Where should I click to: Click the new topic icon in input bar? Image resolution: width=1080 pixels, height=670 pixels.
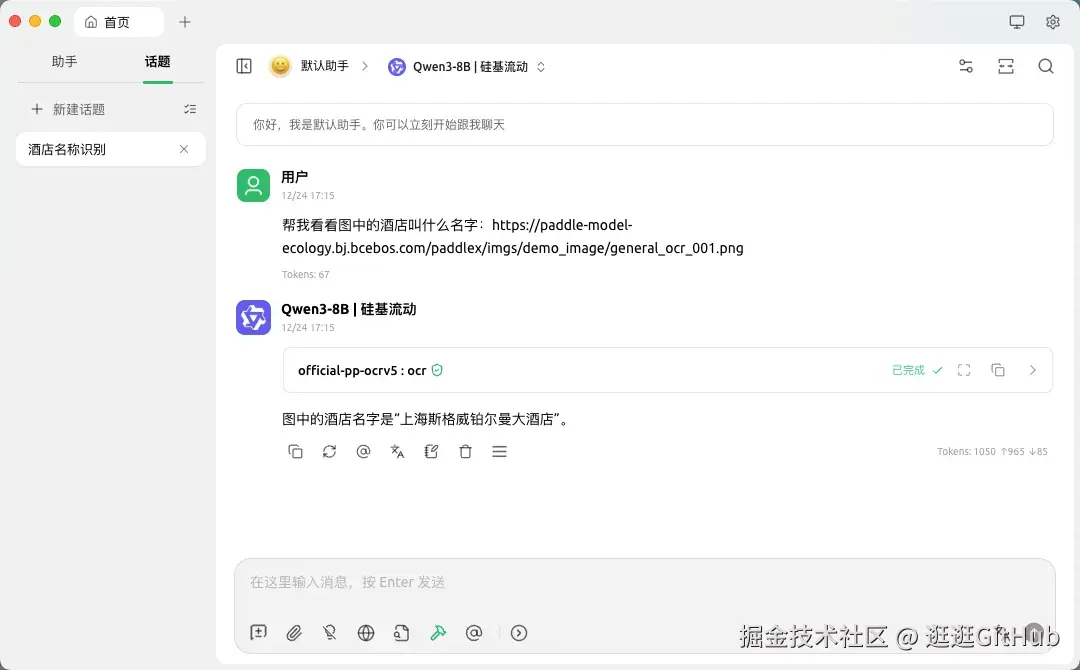258,633
